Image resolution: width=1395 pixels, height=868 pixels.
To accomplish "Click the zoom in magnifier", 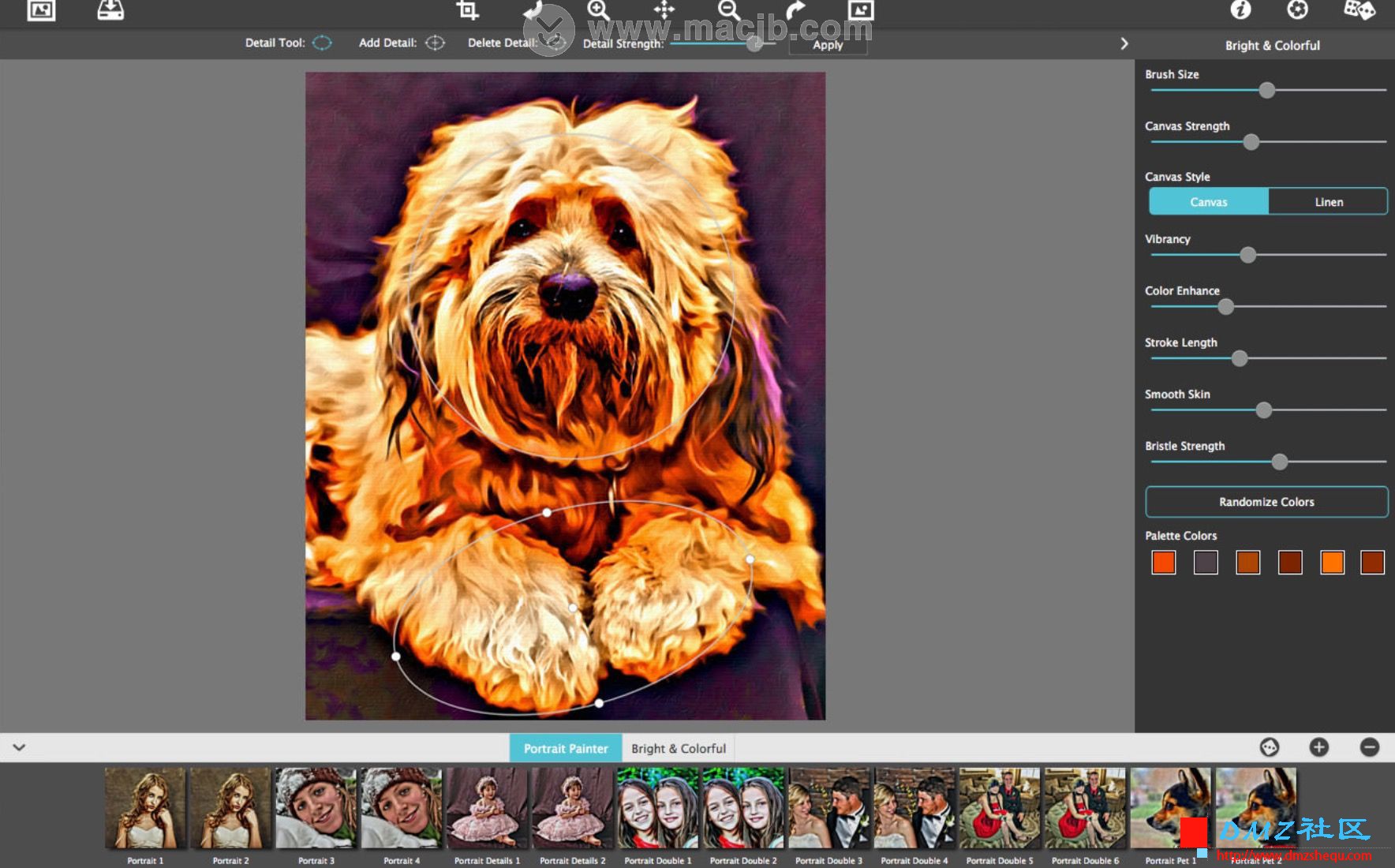I will pos(598,10).
